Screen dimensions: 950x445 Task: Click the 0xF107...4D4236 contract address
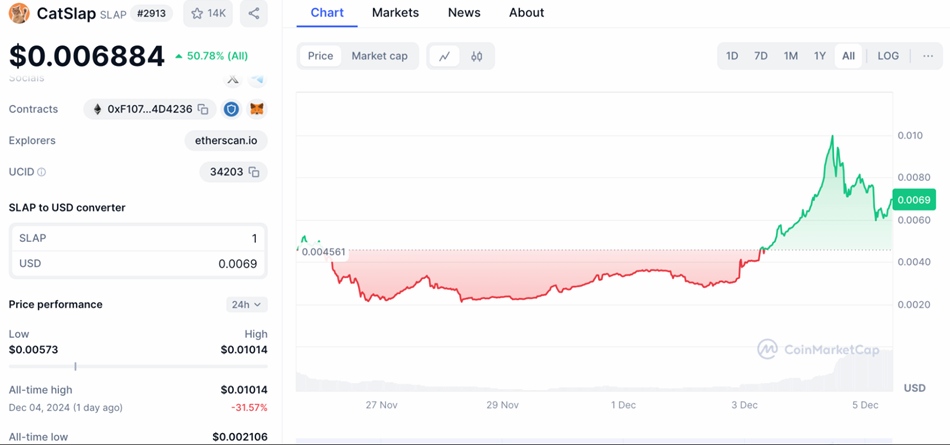[150, 109]
